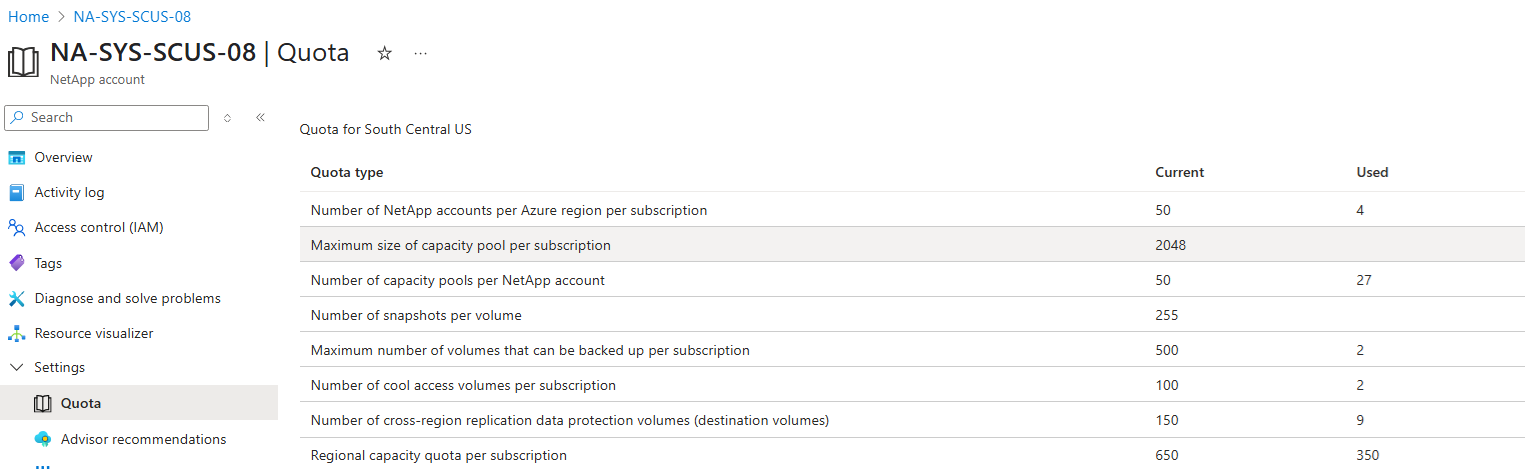
Task: Go to Home breadcrumb link
Action: [x=28, y=17]
